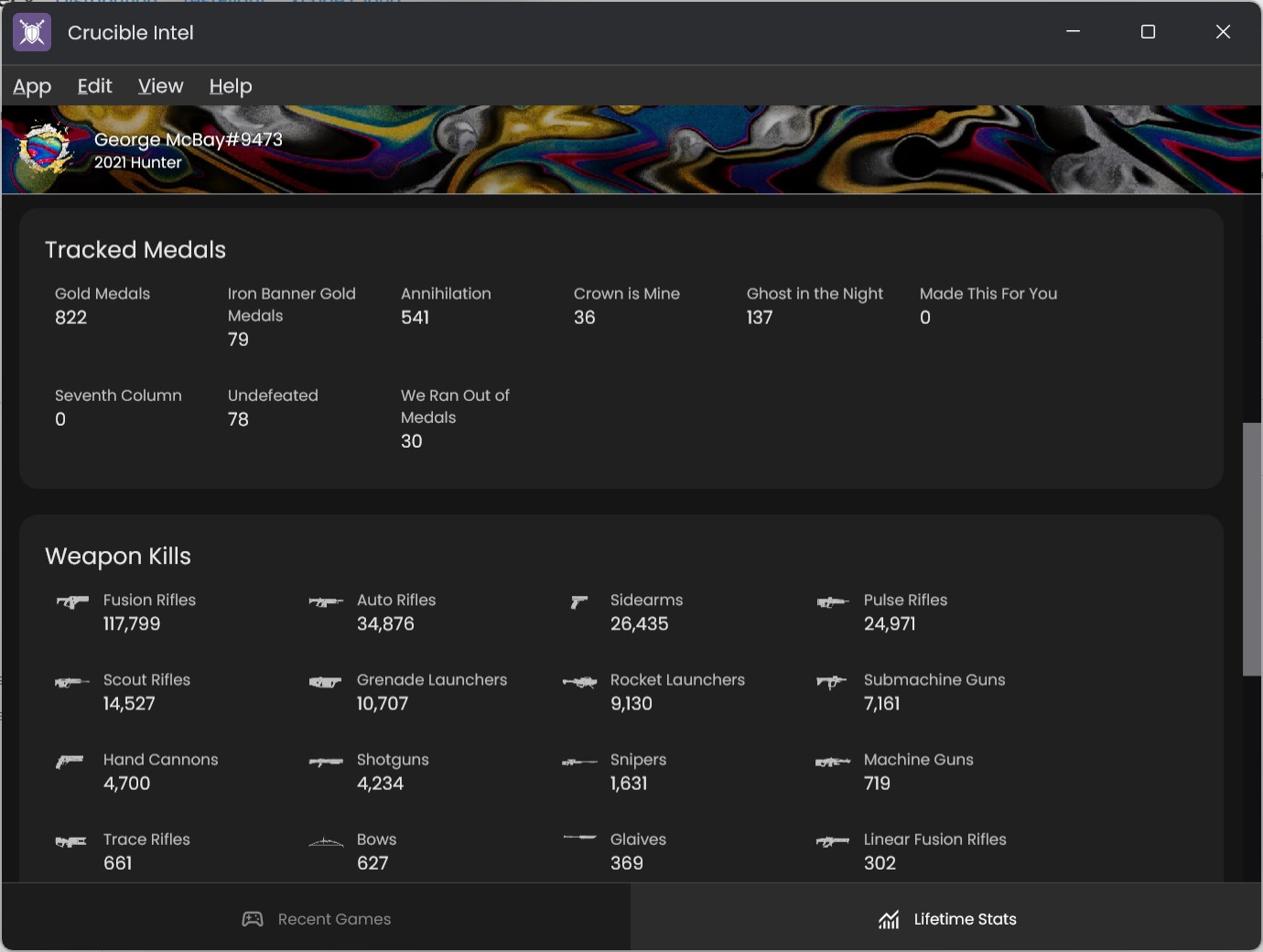This screenshot has height=952, width=1263.
Task: Click the Grenade Launchers weapon icon
Action: pyautogui.click(x=326, y=682)
